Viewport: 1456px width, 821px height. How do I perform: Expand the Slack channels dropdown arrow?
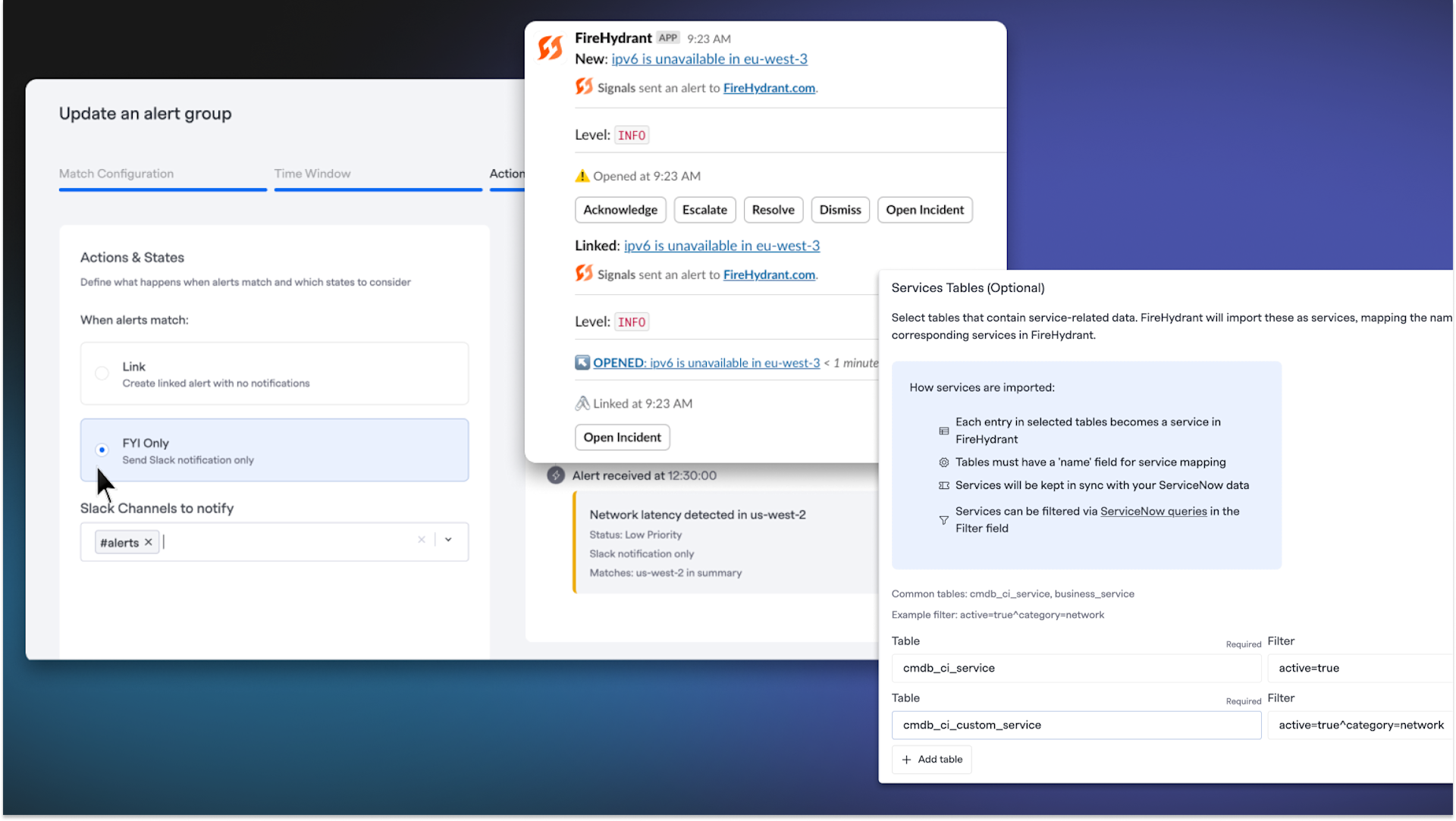click(x=448, y=540)
